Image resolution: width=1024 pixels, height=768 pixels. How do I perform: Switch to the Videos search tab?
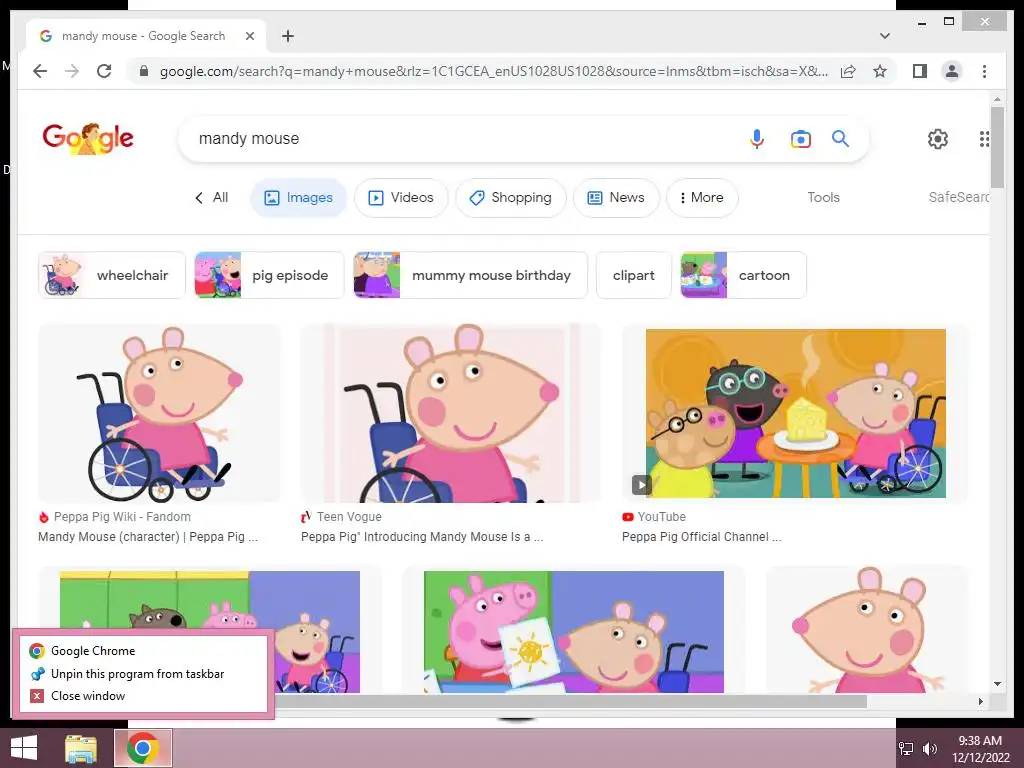tap(401, 197)
